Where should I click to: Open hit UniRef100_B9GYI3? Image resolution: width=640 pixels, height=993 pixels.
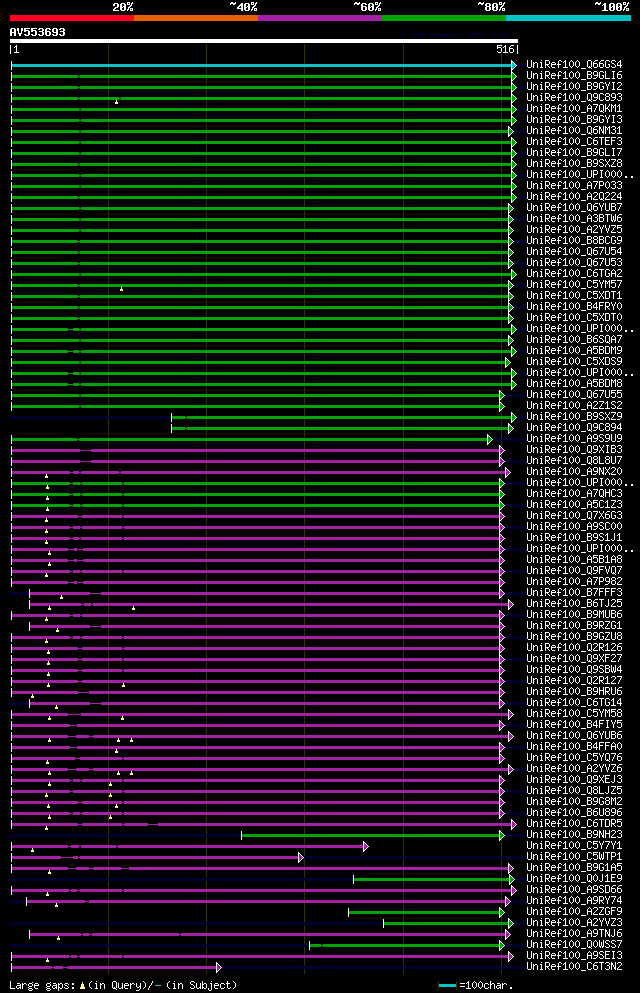(574, 119)
